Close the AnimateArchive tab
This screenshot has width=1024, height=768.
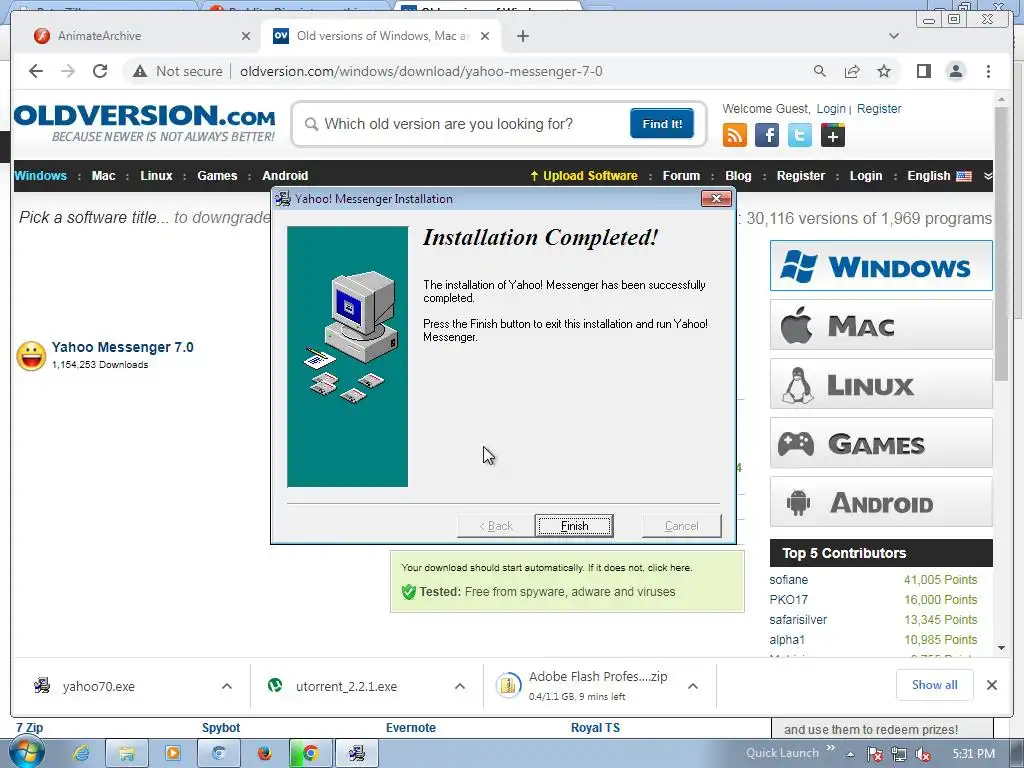coord(246,36)
